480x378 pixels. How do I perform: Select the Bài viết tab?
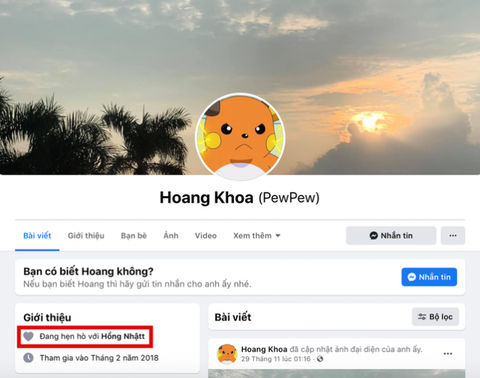(37, 236)
